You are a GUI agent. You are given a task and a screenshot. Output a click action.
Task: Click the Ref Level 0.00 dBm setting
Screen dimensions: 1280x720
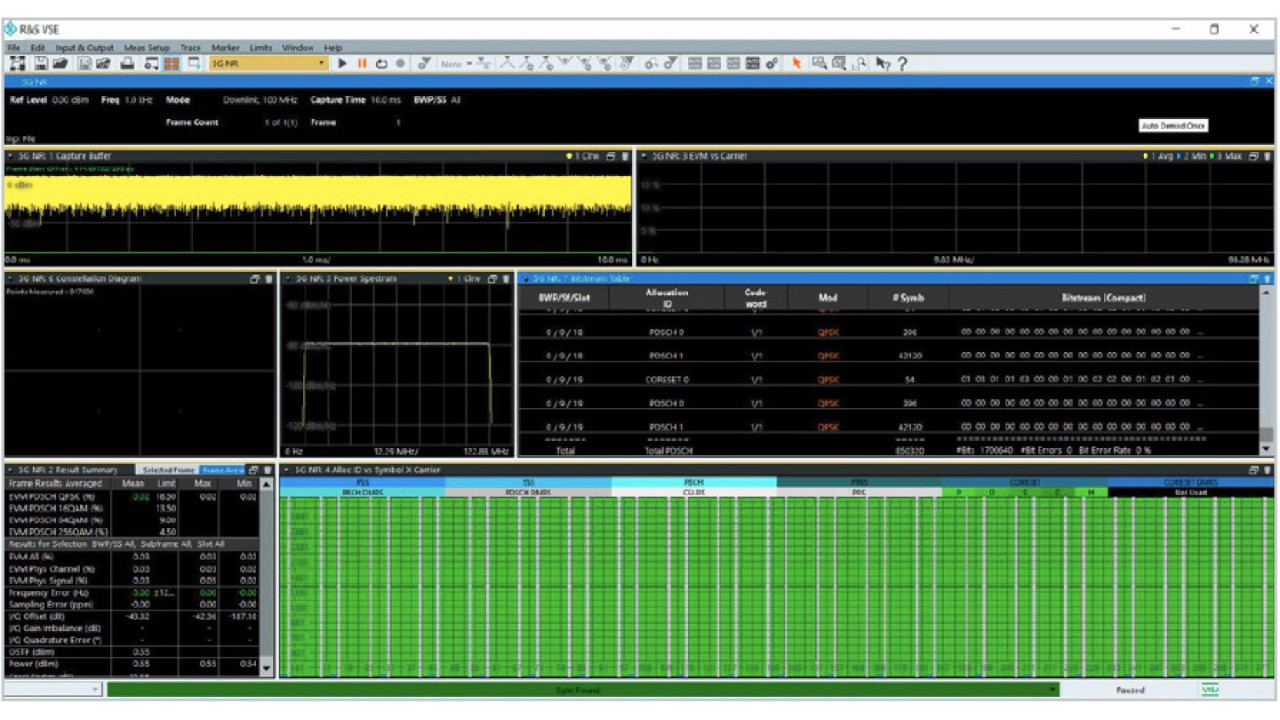(49, 100)
